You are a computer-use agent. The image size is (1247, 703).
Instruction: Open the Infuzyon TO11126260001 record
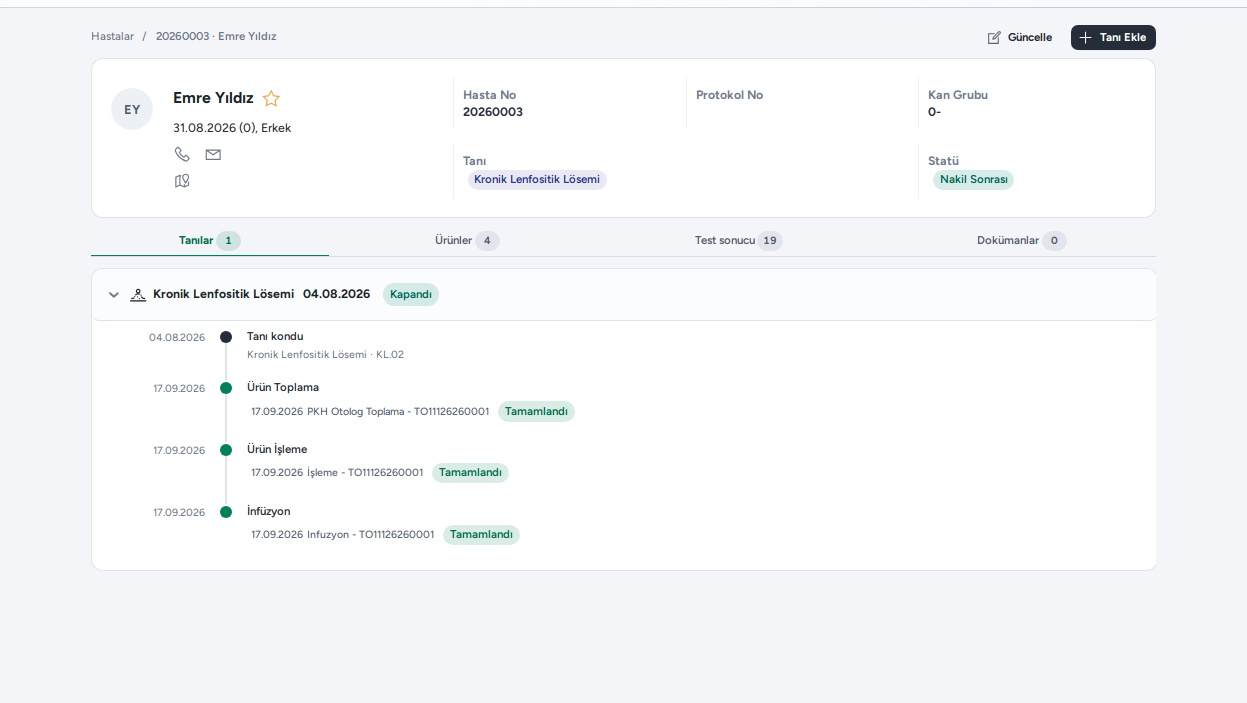tap(343, 535)
